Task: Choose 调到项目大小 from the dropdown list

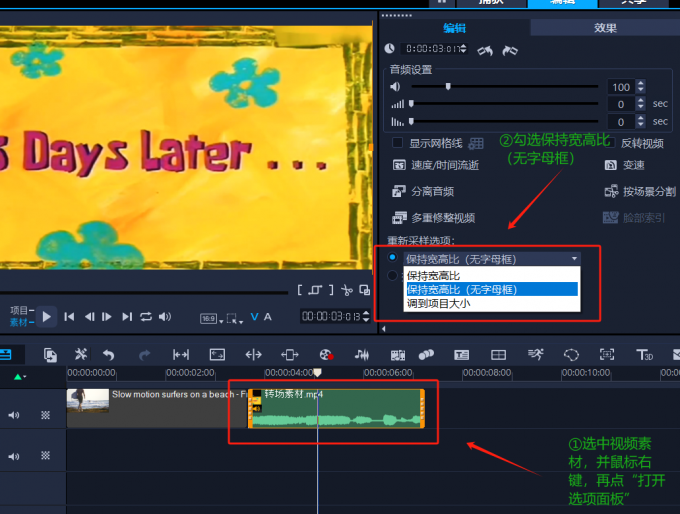Action: [x=438, y=303]
